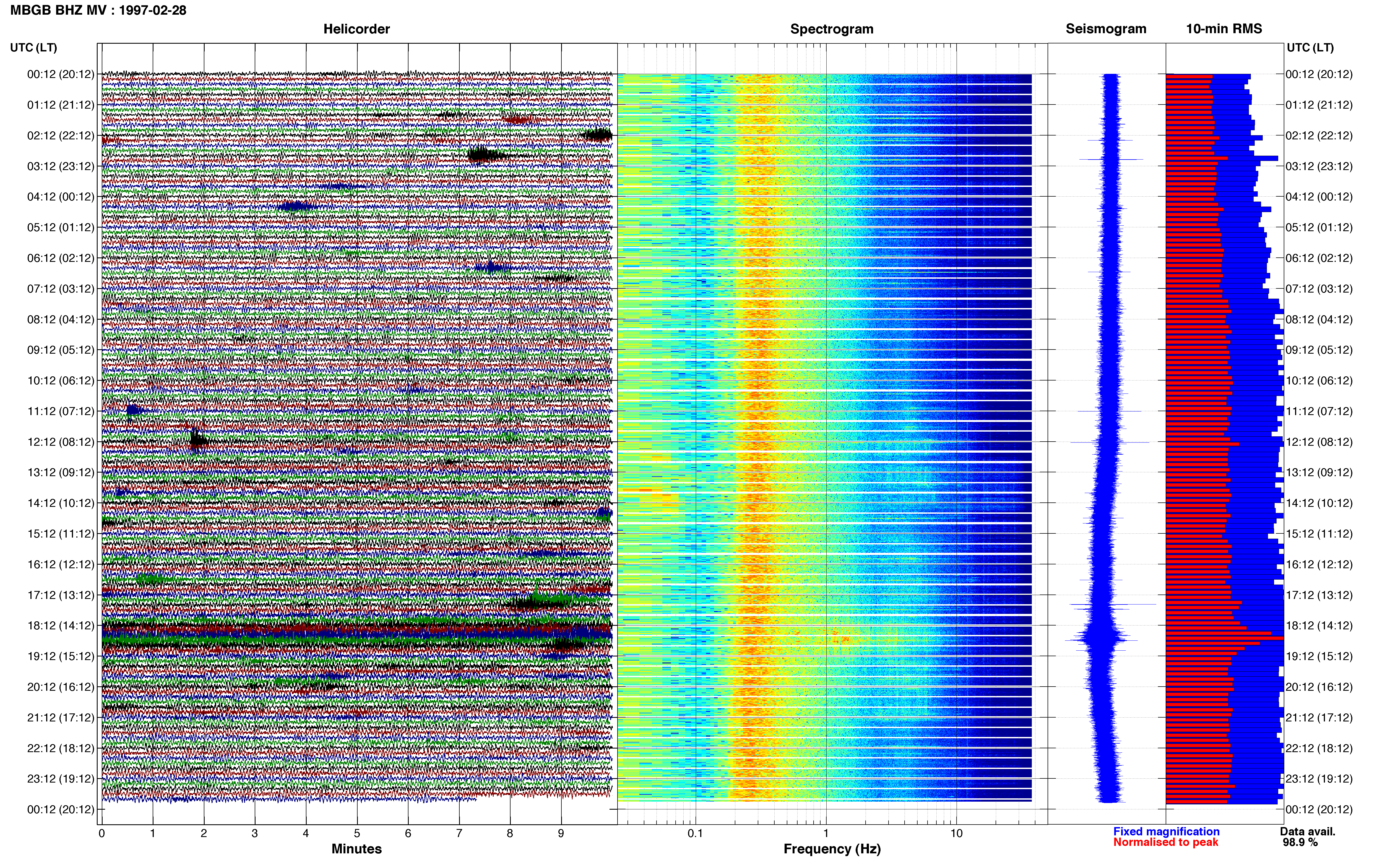Viewport: 1388px width, 868px height.
Task: Click the right-side time label '03:12 (23:12)'
Action: [x=1319, y=166]
